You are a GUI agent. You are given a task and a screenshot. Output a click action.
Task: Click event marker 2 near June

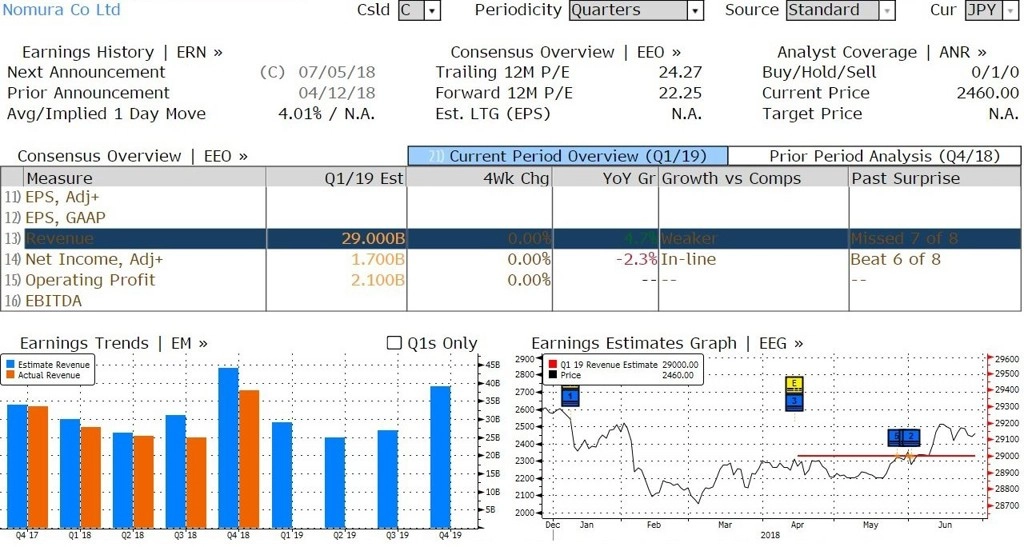click(x=911, y=437)
